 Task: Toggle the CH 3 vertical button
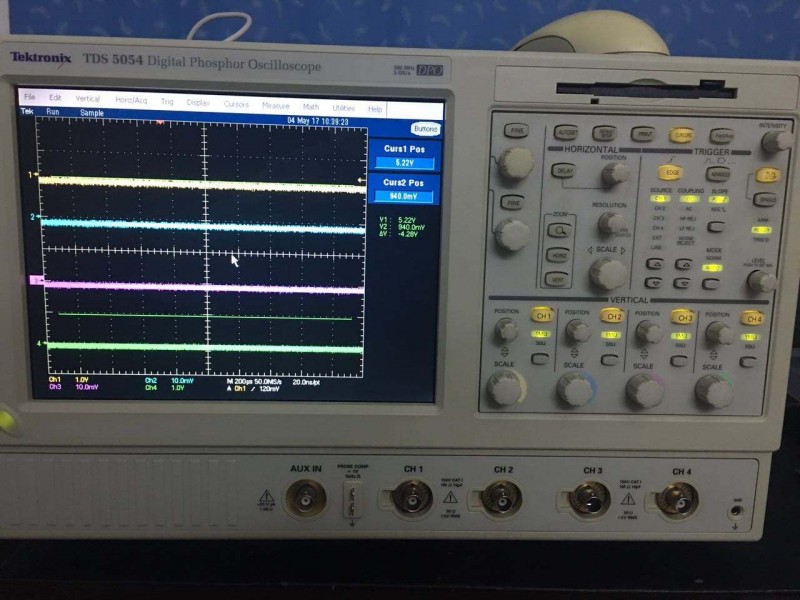click(x=683, y=318)
